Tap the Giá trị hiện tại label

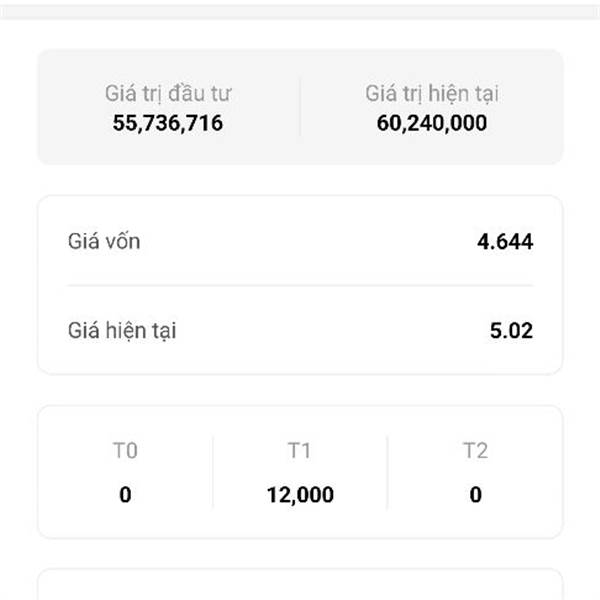point(432,94)
